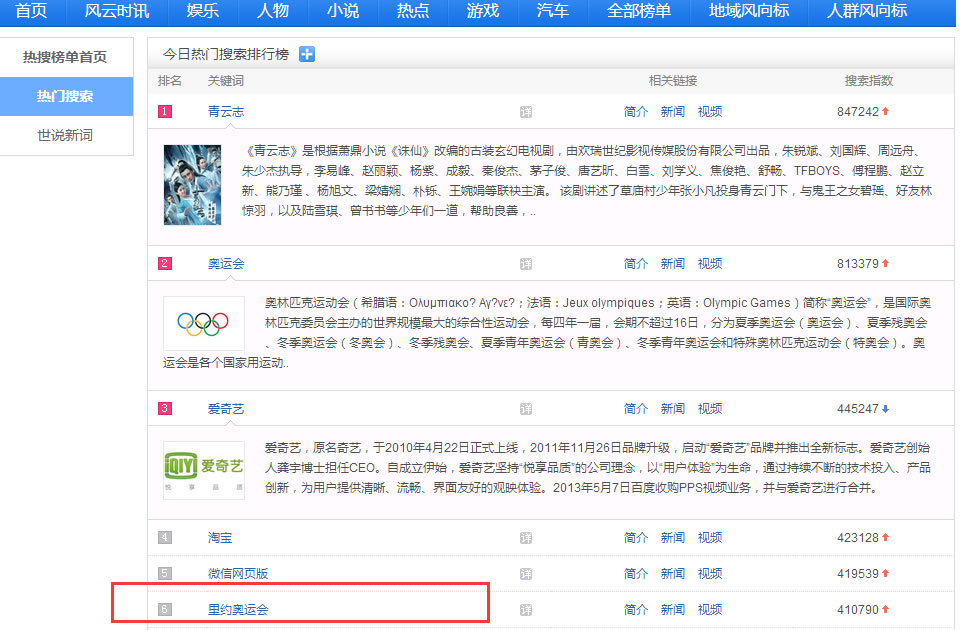This screenshot has width=962, height=630.
Task: Open 热点 in the top navigation
Action: [x=413, y=10]
